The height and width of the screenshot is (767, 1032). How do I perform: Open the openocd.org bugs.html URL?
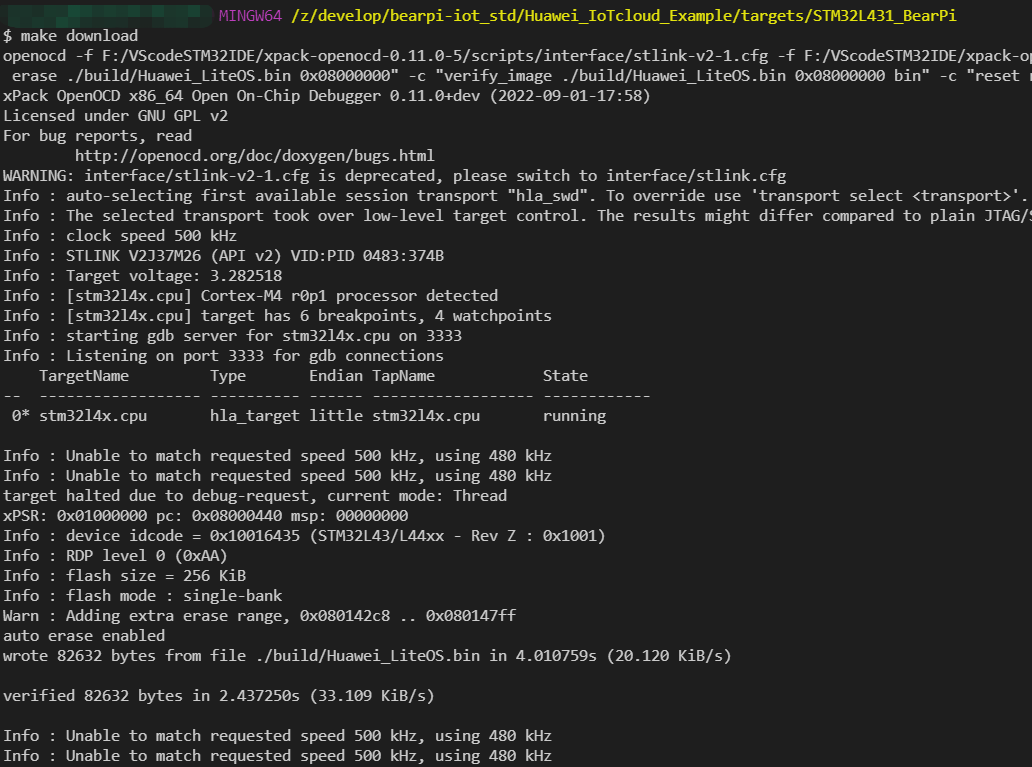(x=254, y=156)
